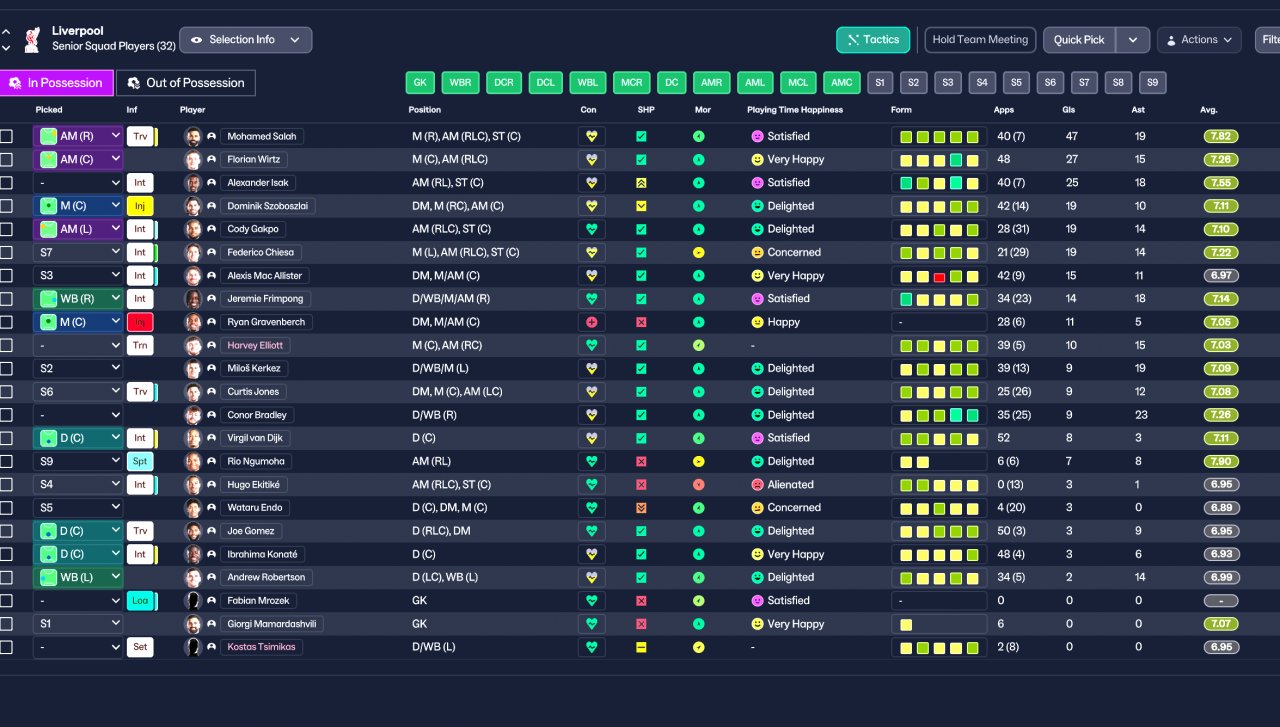This screenshot has width=1280, height=727.
Task: Open the Quick Pick arrow dropdown
Action: (1132, 40)
